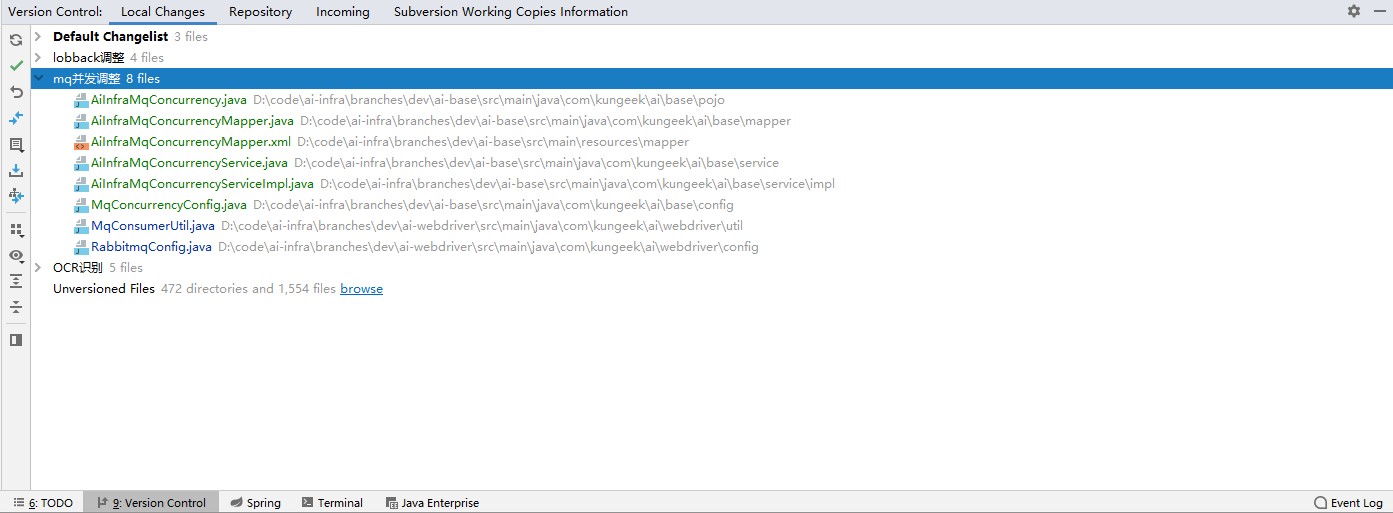1393x513 pixels.
Task: Expand the lobback调整 changelist
Action: click(x=38, y=58)
